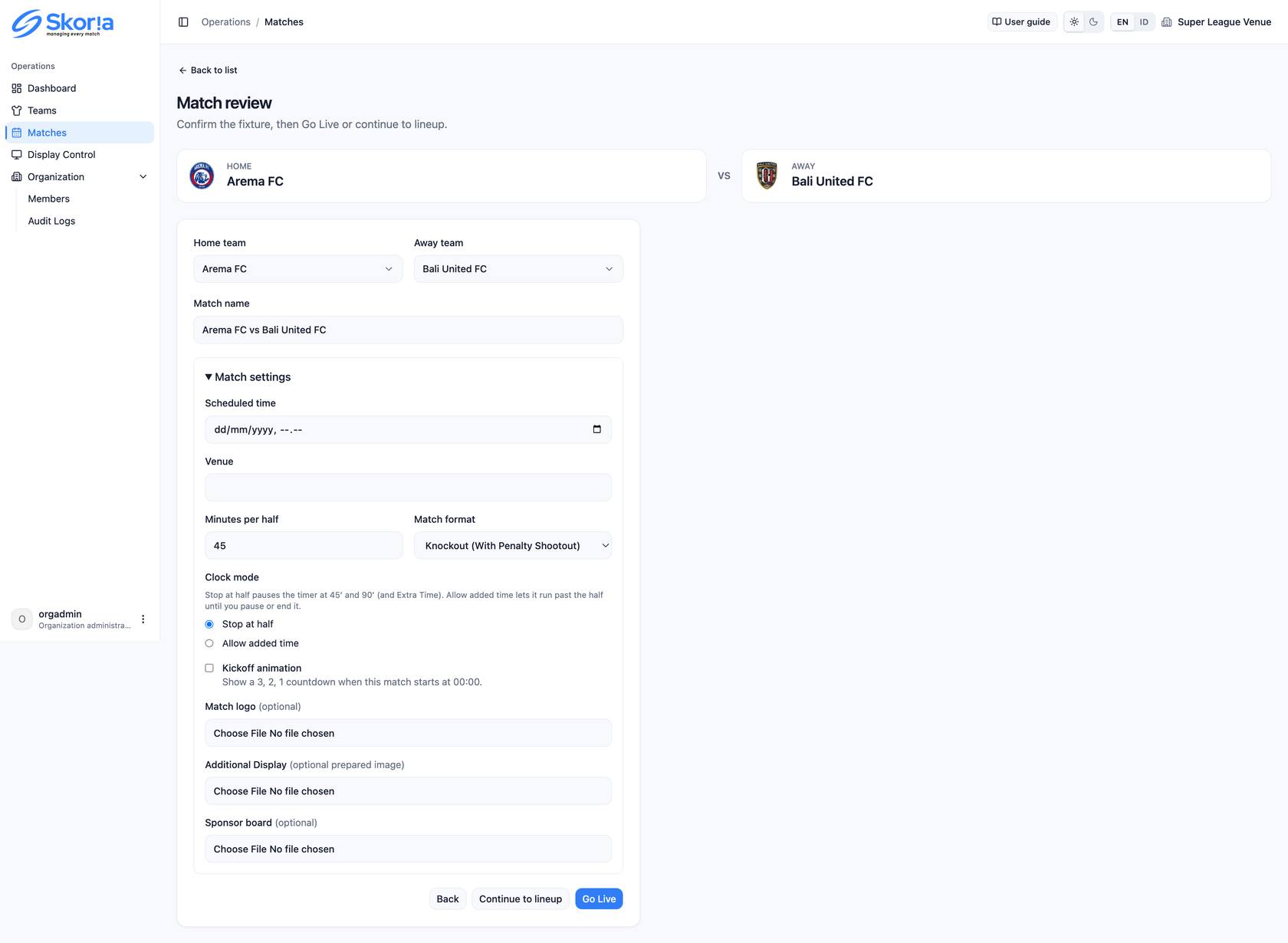This screenshot has height=943, width=1288.
Task: Click Continue to lineup button
Action: [x=521, y=899]
